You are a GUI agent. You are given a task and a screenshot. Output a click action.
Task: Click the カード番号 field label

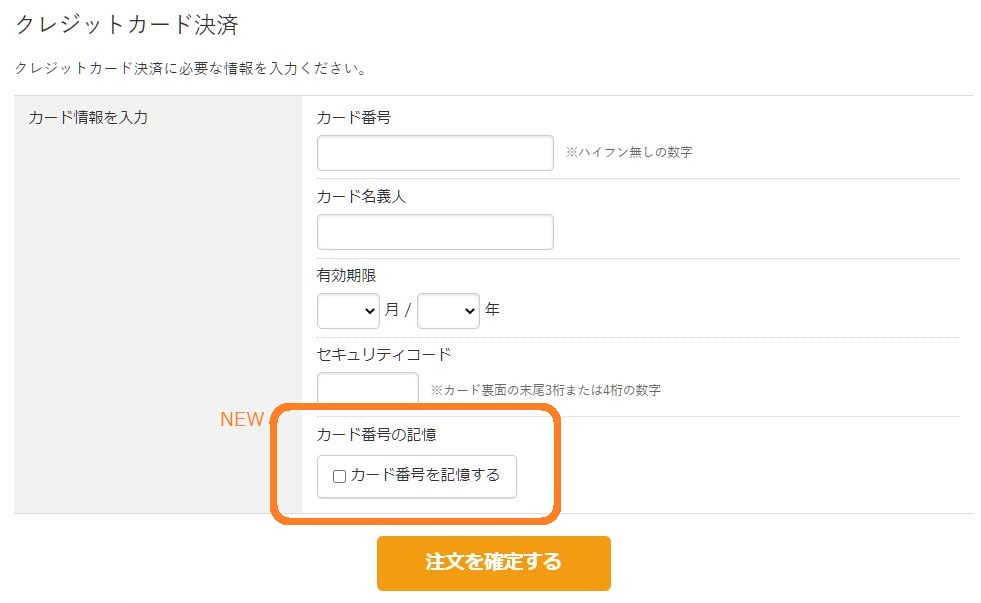353,118
